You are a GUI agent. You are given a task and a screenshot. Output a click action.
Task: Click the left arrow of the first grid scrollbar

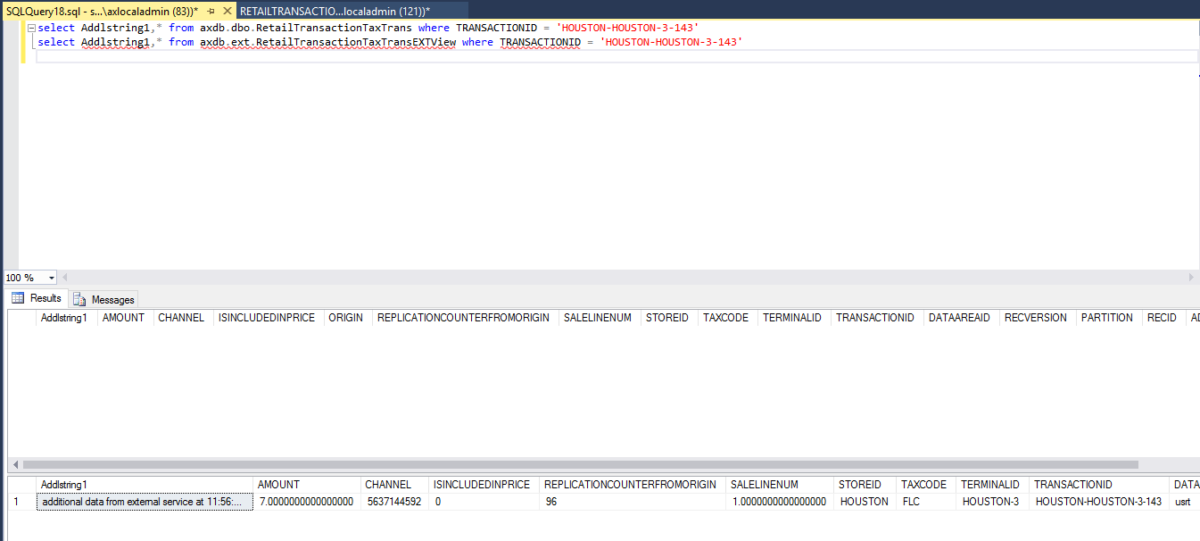pos(14,465)
